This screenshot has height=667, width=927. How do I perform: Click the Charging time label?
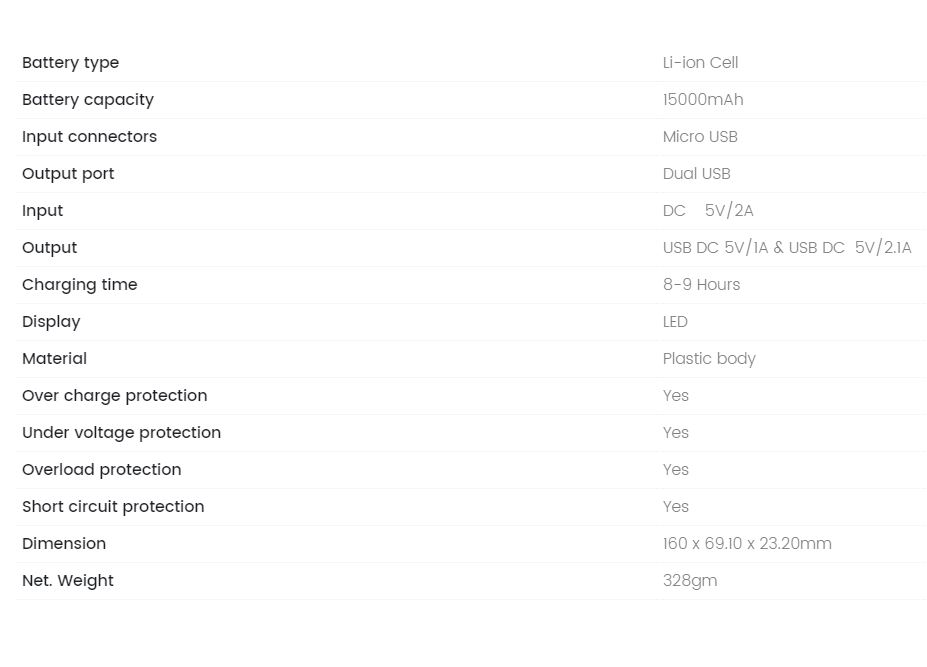tap(79, 285)
